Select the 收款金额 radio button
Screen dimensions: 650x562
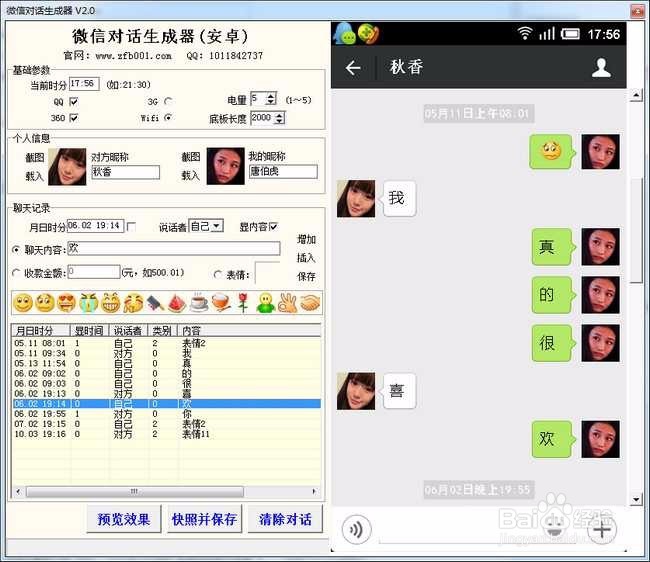[x=16, y=273]
